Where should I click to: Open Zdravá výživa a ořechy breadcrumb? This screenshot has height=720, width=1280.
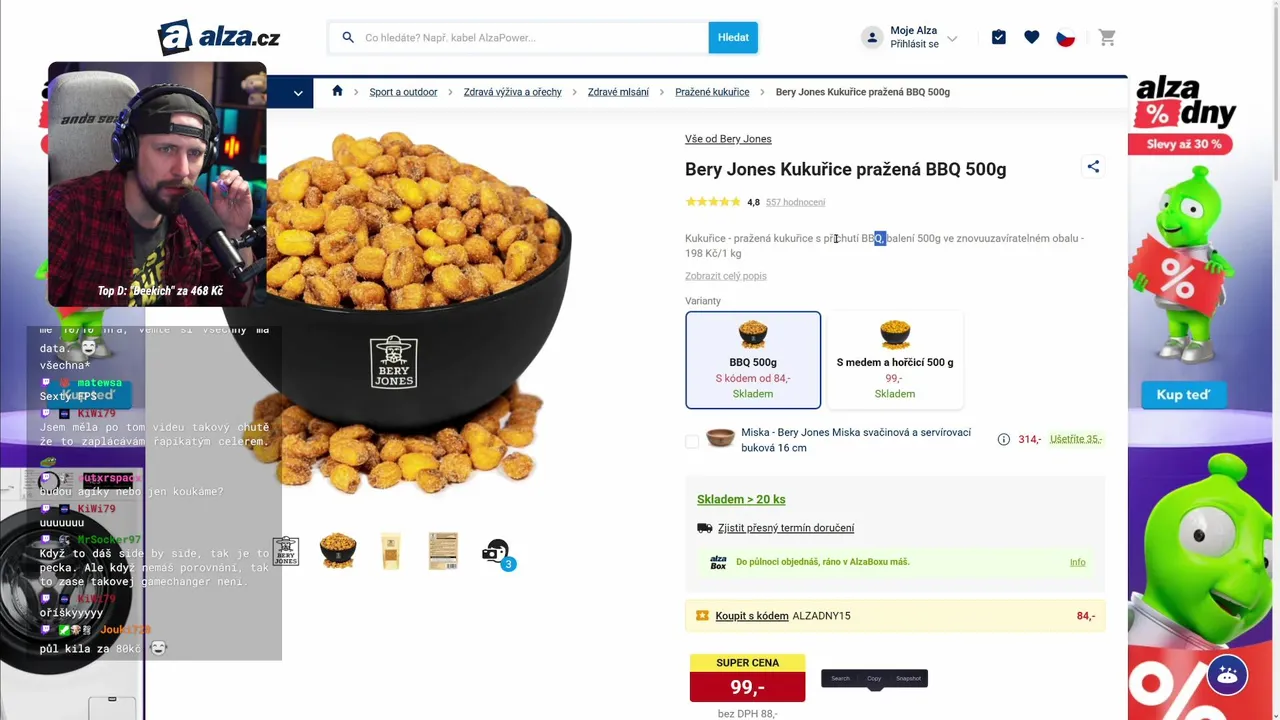pyautogui.click(x=513, y=92)
